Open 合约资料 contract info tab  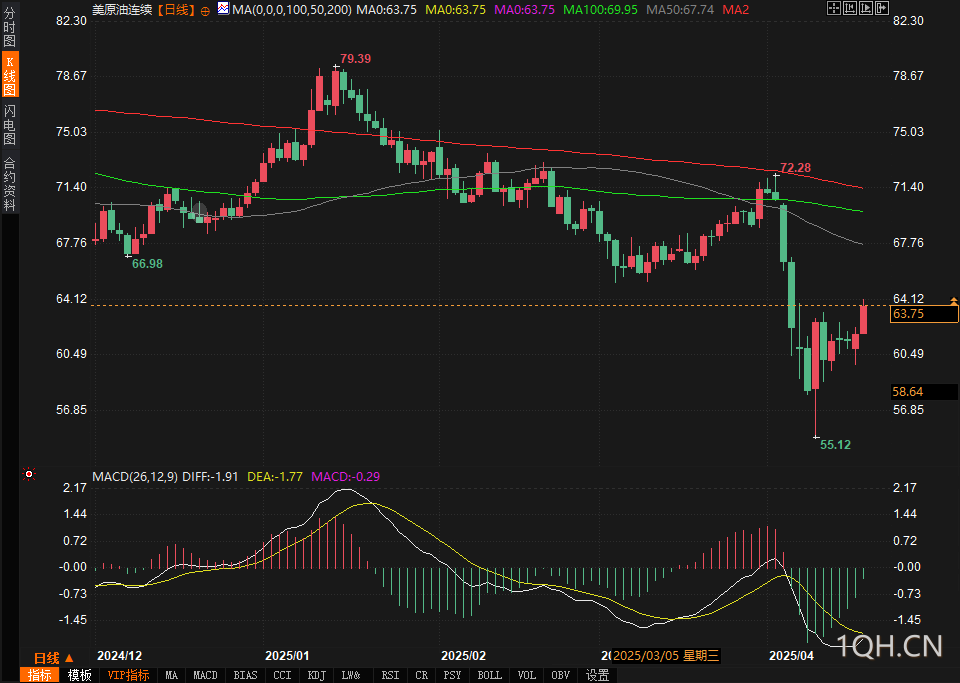[9, 184]
